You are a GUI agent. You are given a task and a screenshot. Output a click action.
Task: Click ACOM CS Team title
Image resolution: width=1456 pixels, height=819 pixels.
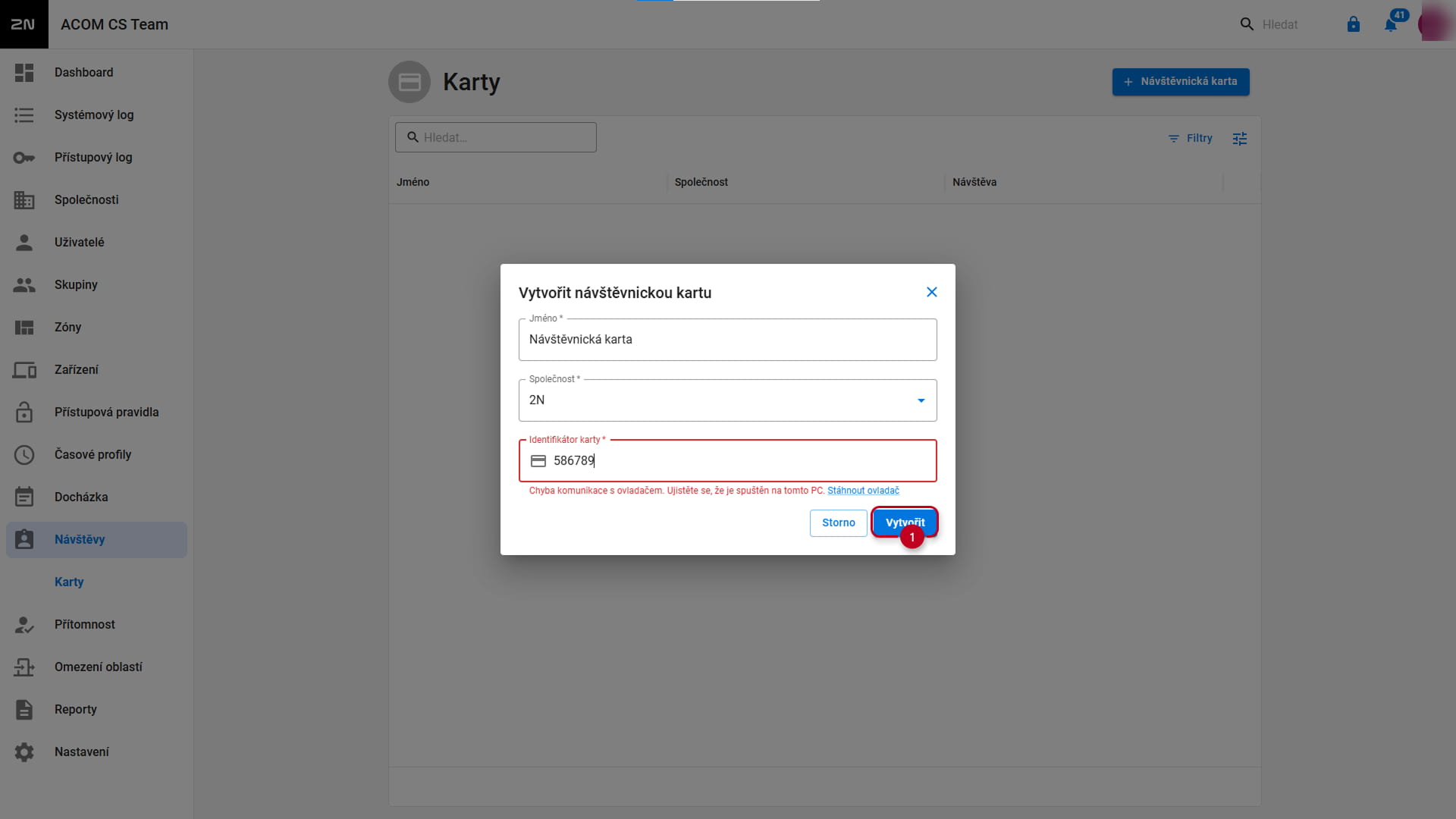[x=115, y=24]
